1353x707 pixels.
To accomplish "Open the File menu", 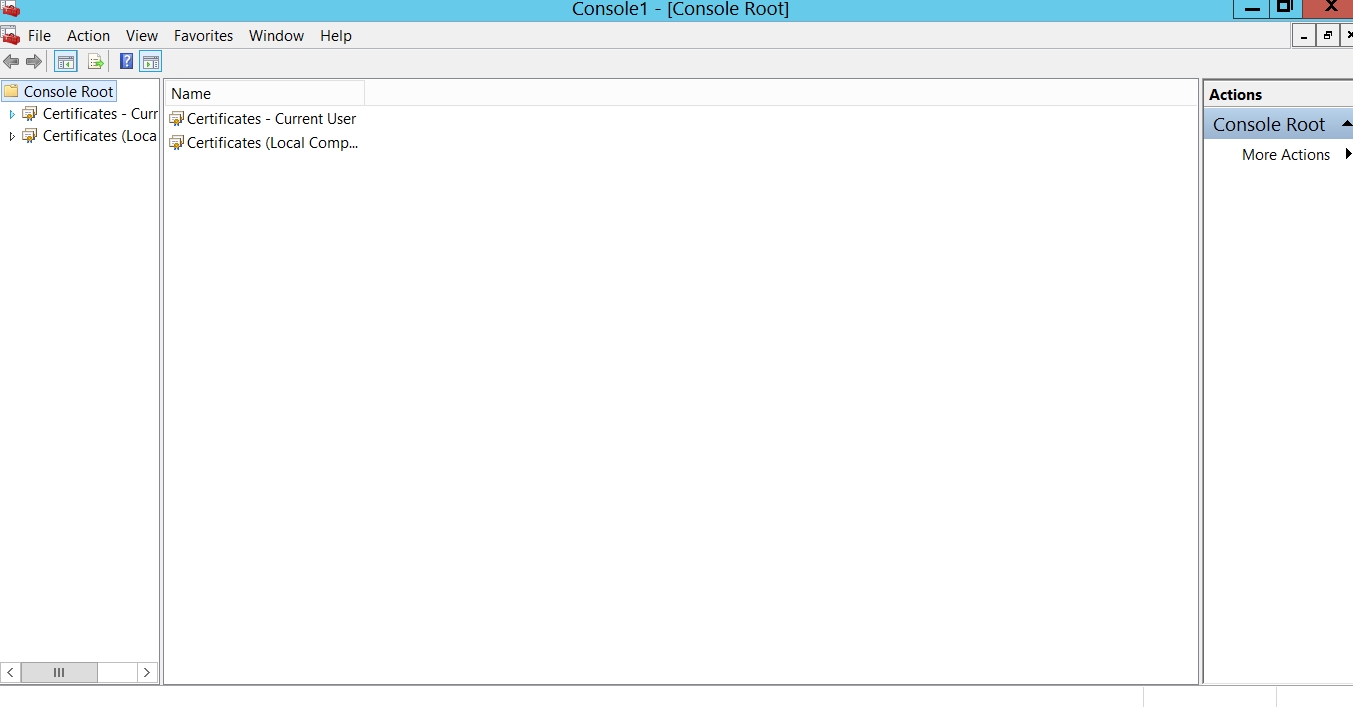I will 39,36.
